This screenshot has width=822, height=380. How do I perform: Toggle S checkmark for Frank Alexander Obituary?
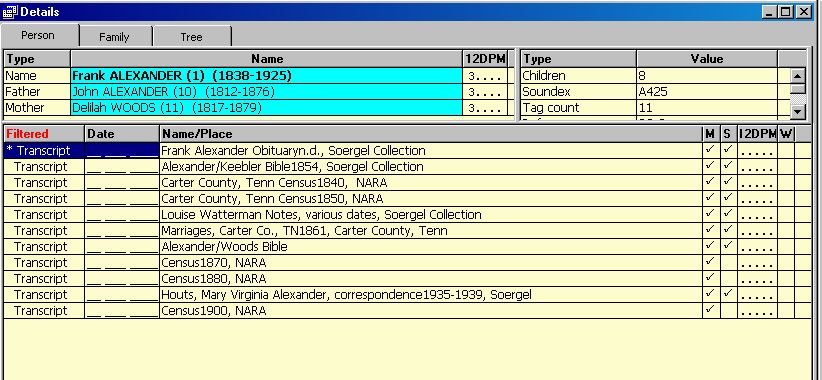[728, 150]
